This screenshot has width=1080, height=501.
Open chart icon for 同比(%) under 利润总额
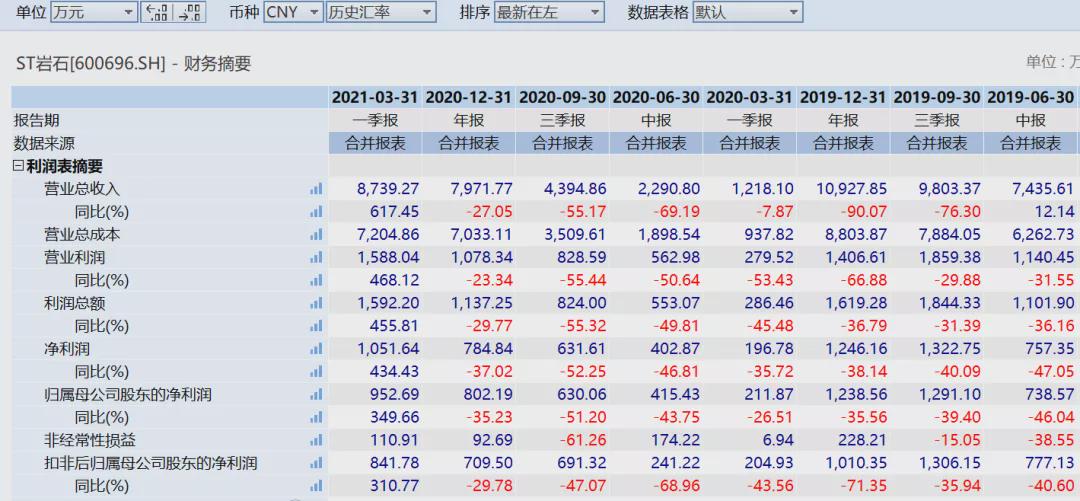[316, 326]
